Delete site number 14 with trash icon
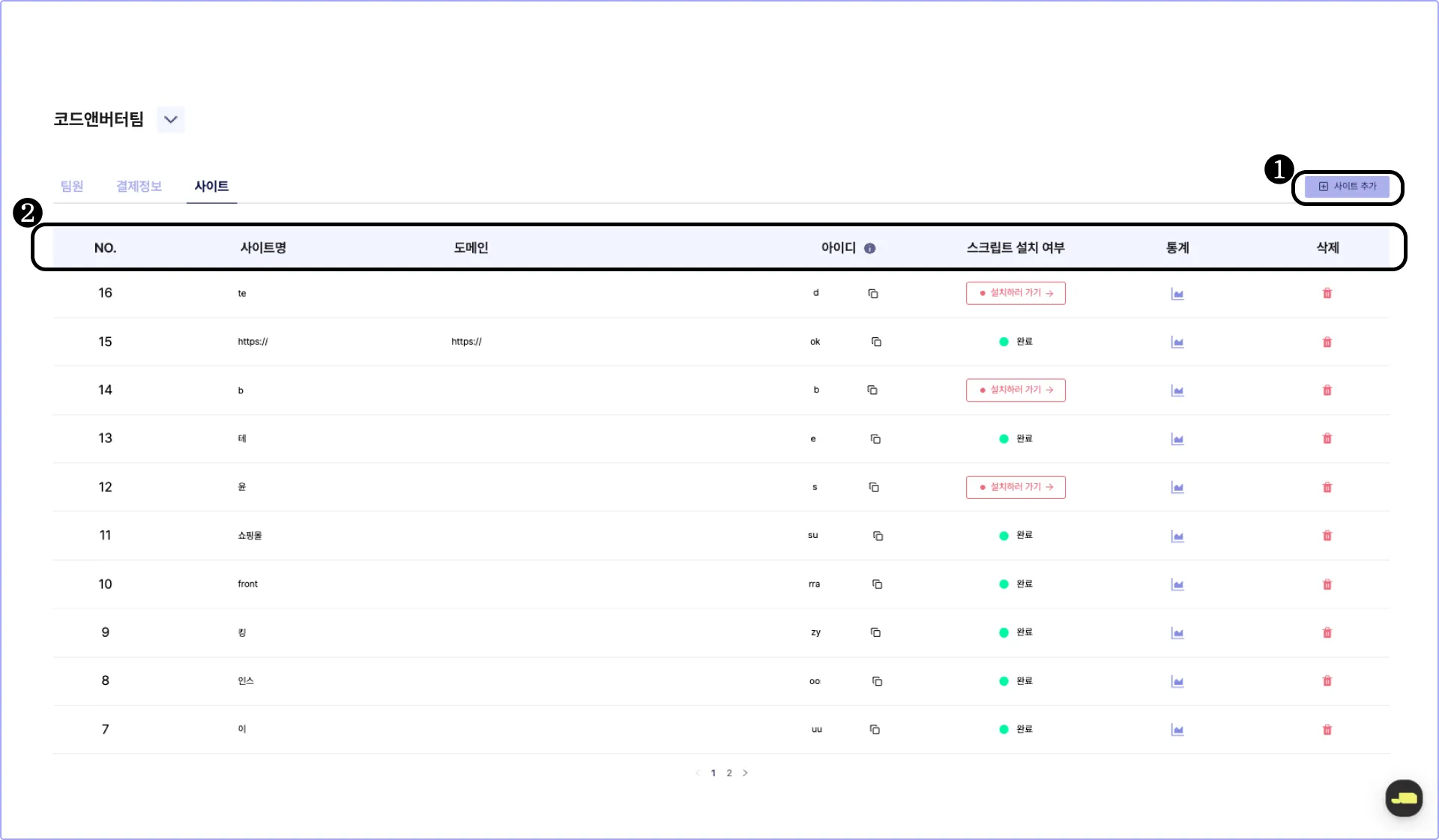The height and width of the screenshot is (840, 1439). 1327,390
